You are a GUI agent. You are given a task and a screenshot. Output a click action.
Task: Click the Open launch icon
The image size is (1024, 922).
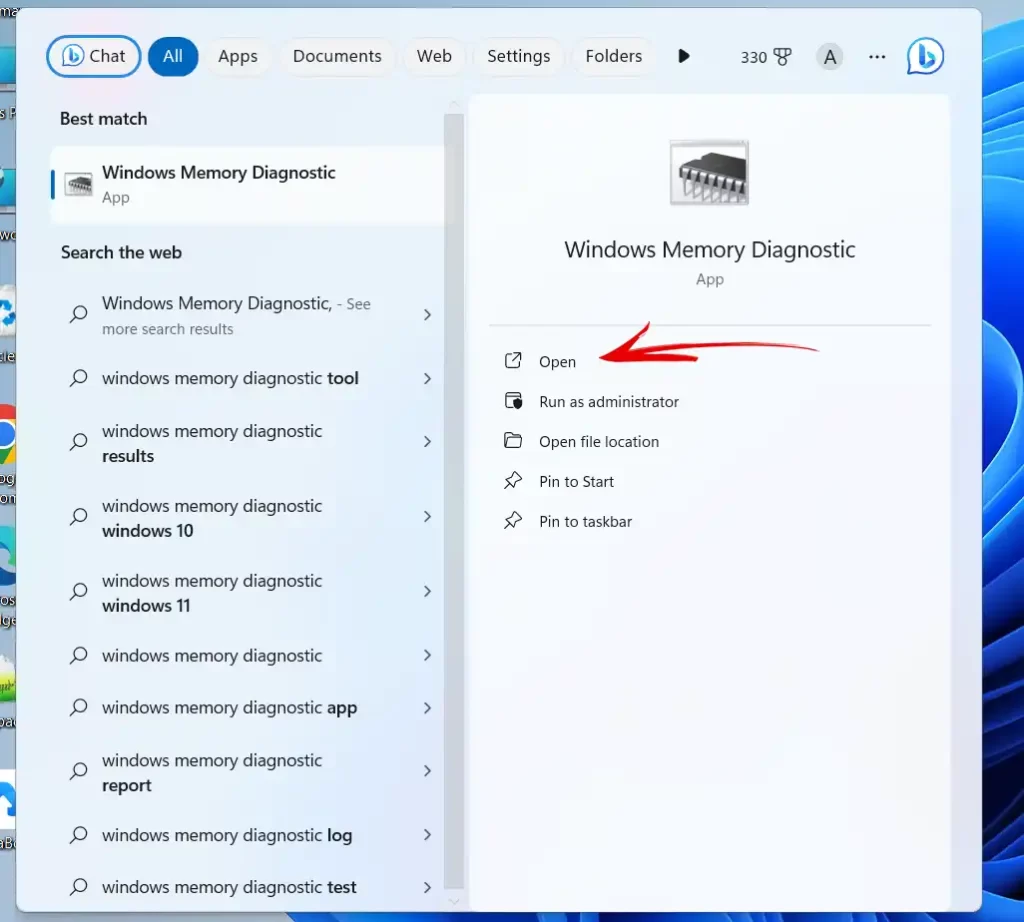point(513,360)
